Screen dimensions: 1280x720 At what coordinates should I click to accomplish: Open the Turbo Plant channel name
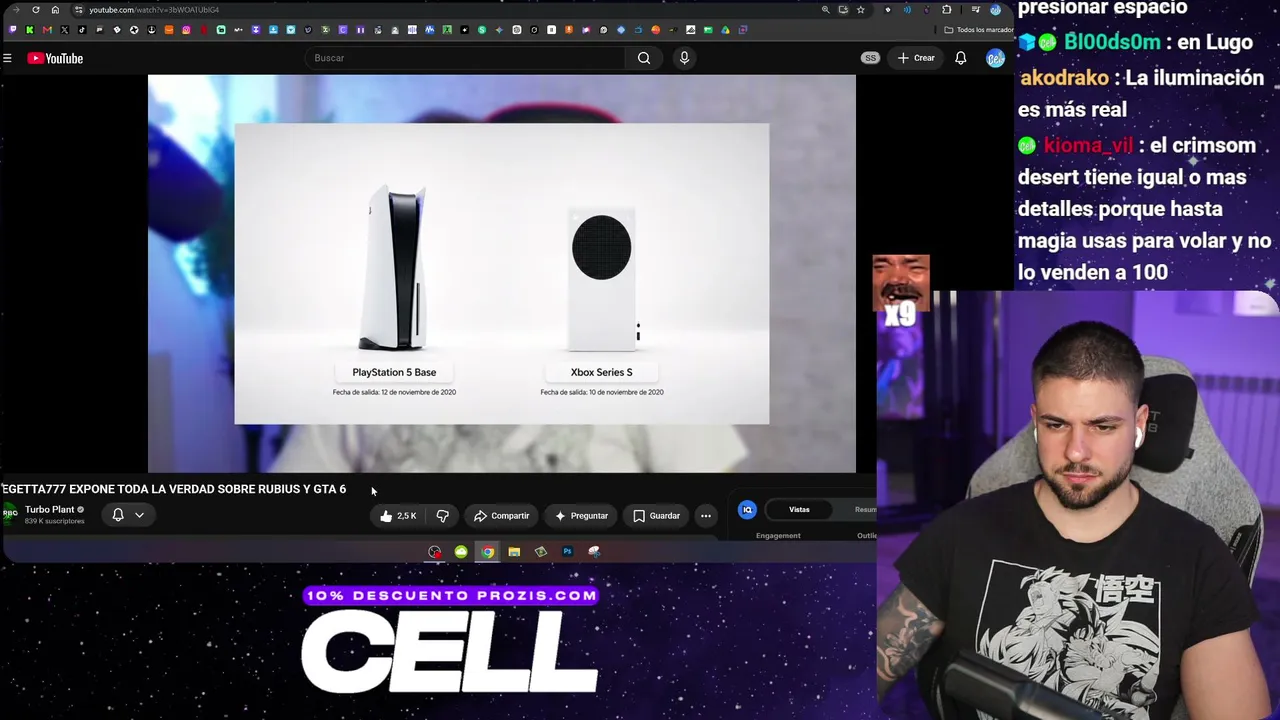point(50,510)
